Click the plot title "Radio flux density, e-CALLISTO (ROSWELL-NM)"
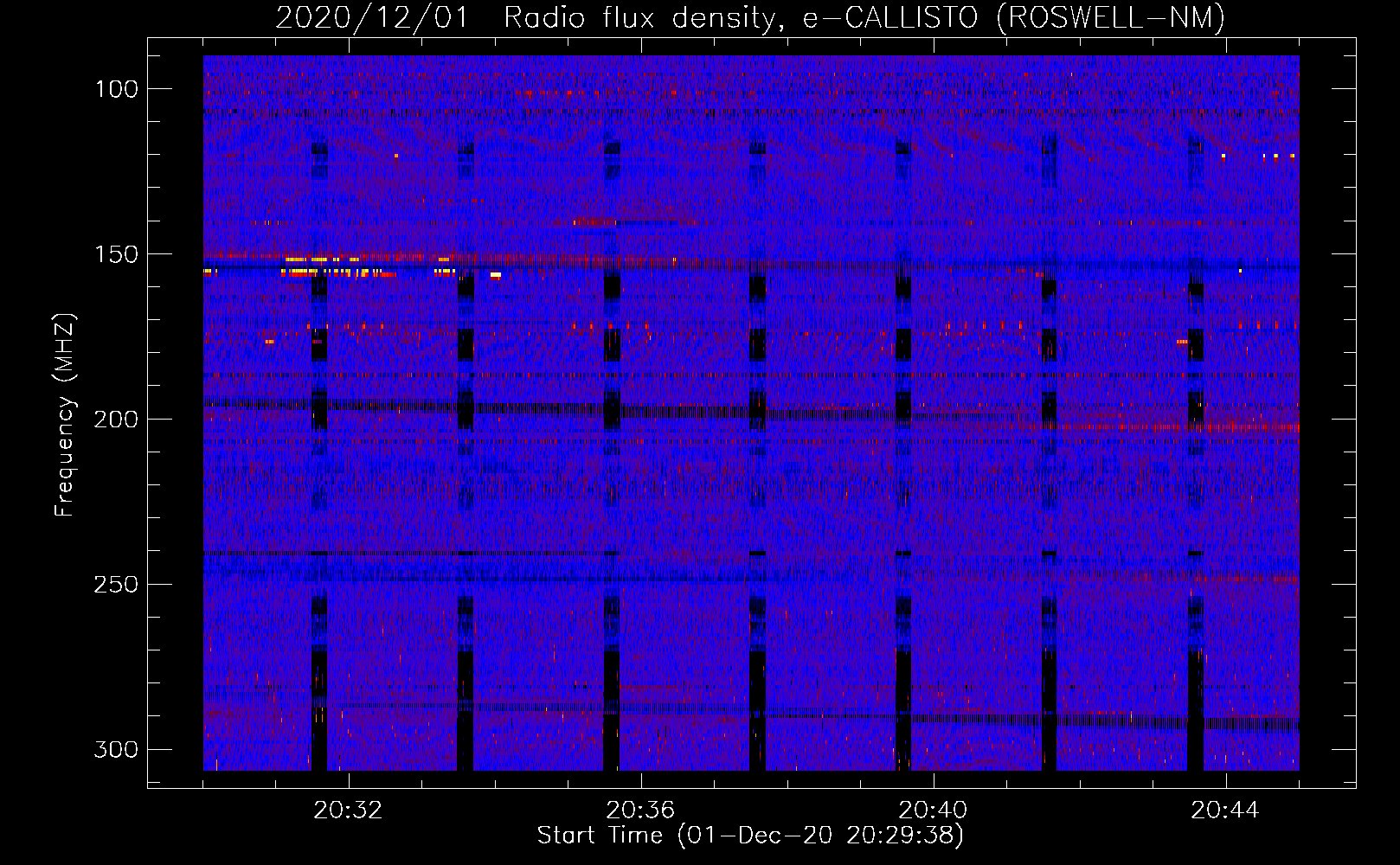 pyautogui.click(x=864, y=17)
